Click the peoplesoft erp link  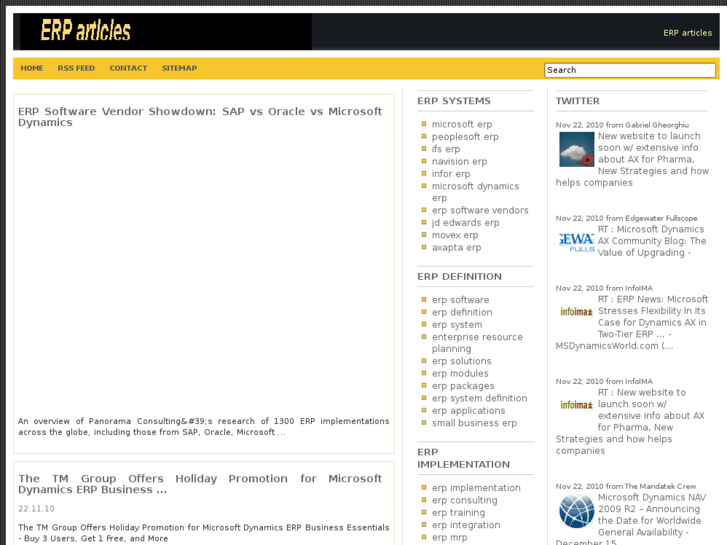point(465,137)
